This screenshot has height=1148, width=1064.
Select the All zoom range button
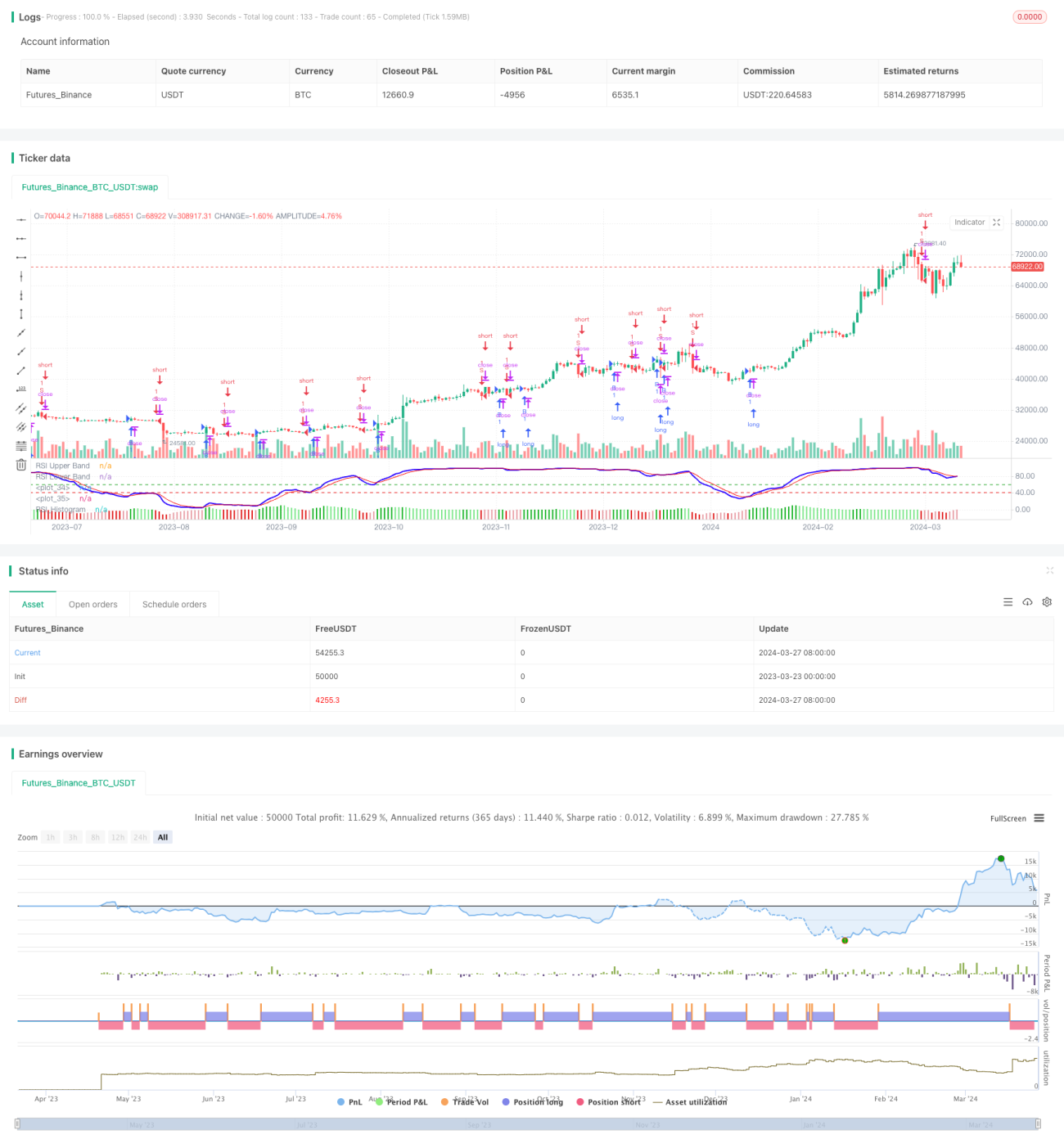(163, 837)
